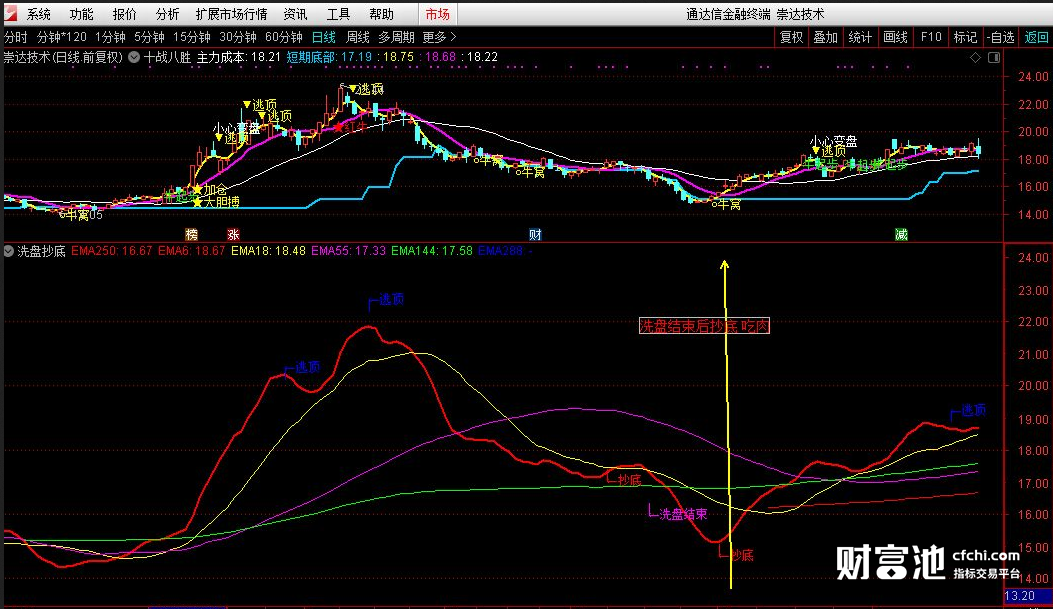Image resolution: width=1053 pixels, height=609 pixels.
Task: Select the 60分钟 period
Action: pyautogui.click(x=283, y=37)
